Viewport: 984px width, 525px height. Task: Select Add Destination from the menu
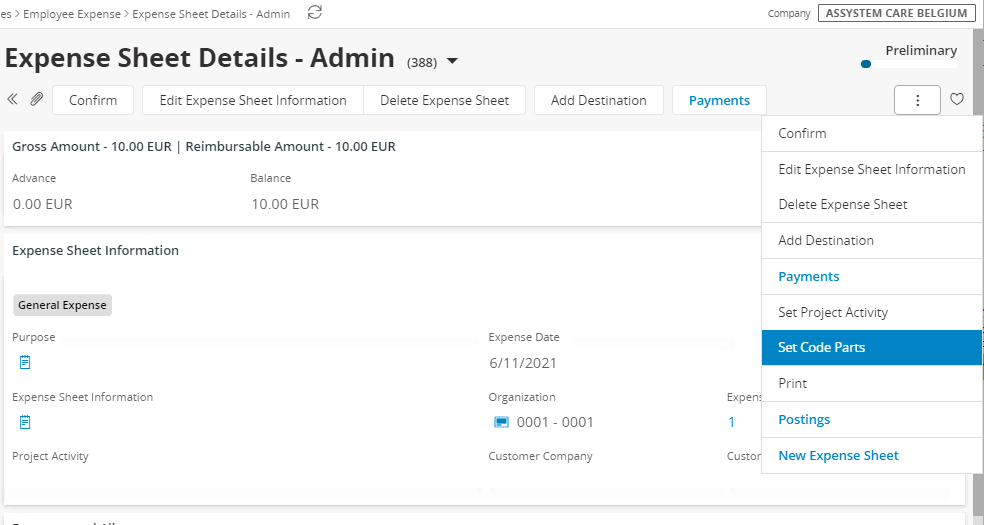coord(872,240)
